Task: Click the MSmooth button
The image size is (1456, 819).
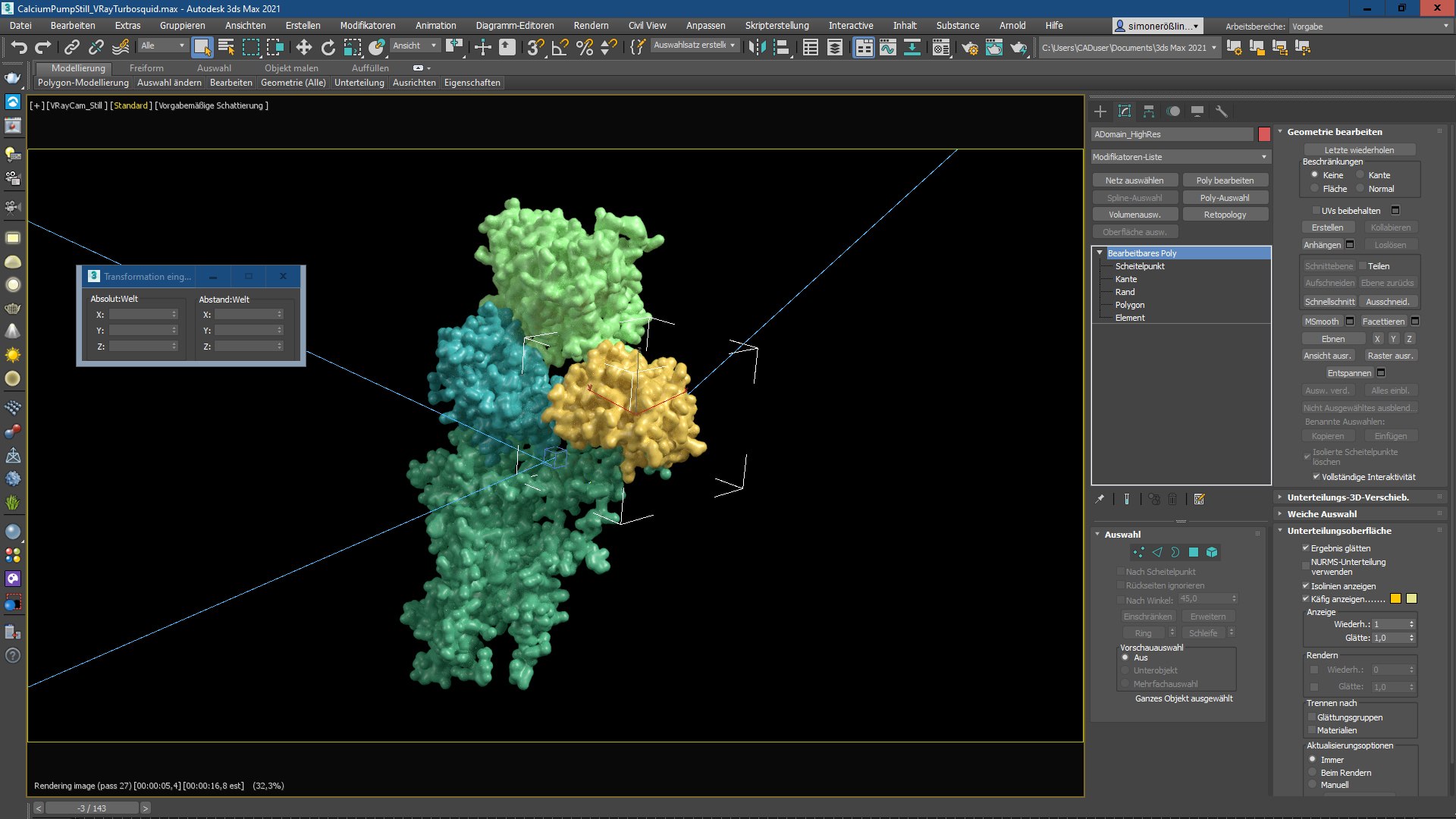Action: tap(1322, 321)
